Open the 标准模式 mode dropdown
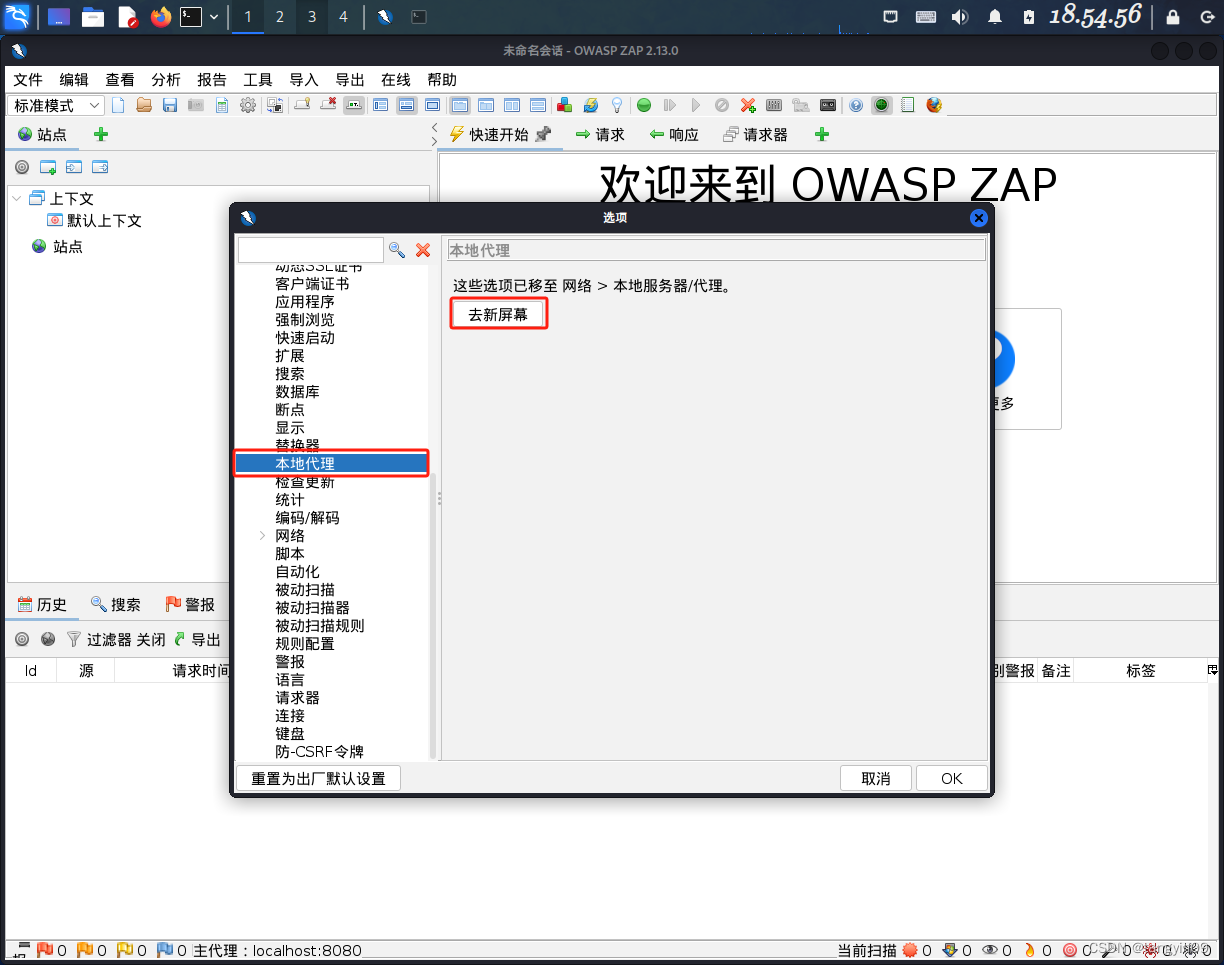Image resolution: width=1224 pixels, height=965 pixels. tap(56, 105)
